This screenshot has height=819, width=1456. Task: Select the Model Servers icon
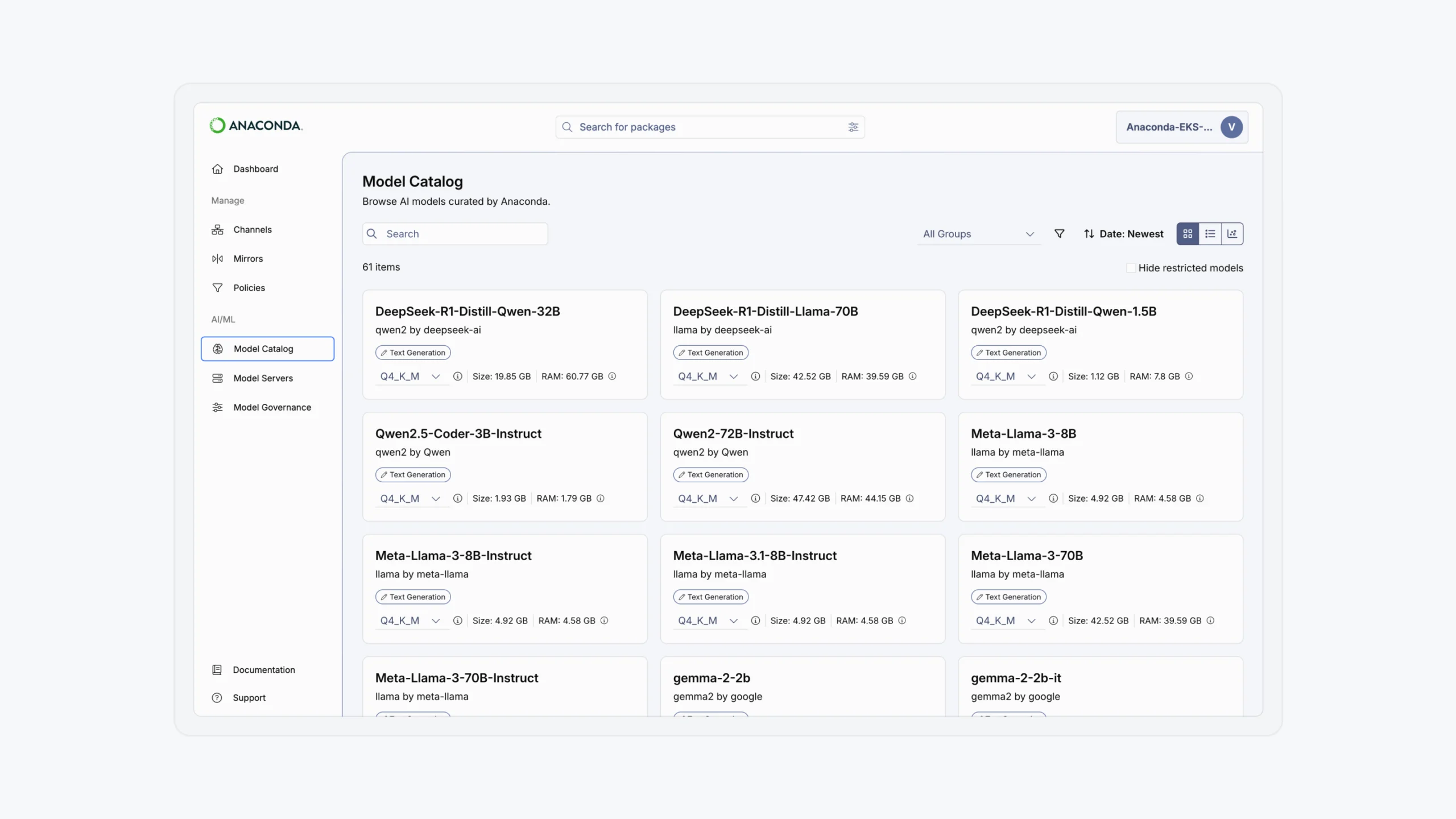click(218, 378)
